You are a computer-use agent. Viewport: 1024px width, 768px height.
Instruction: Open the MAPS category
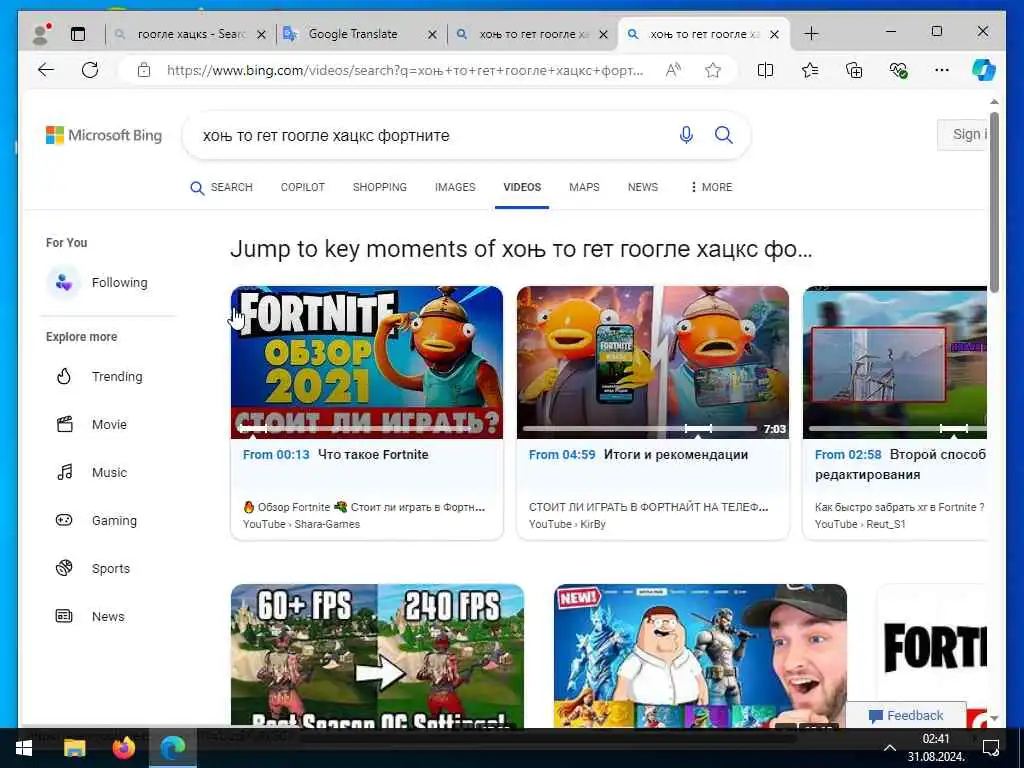click(x=584, y=187)
